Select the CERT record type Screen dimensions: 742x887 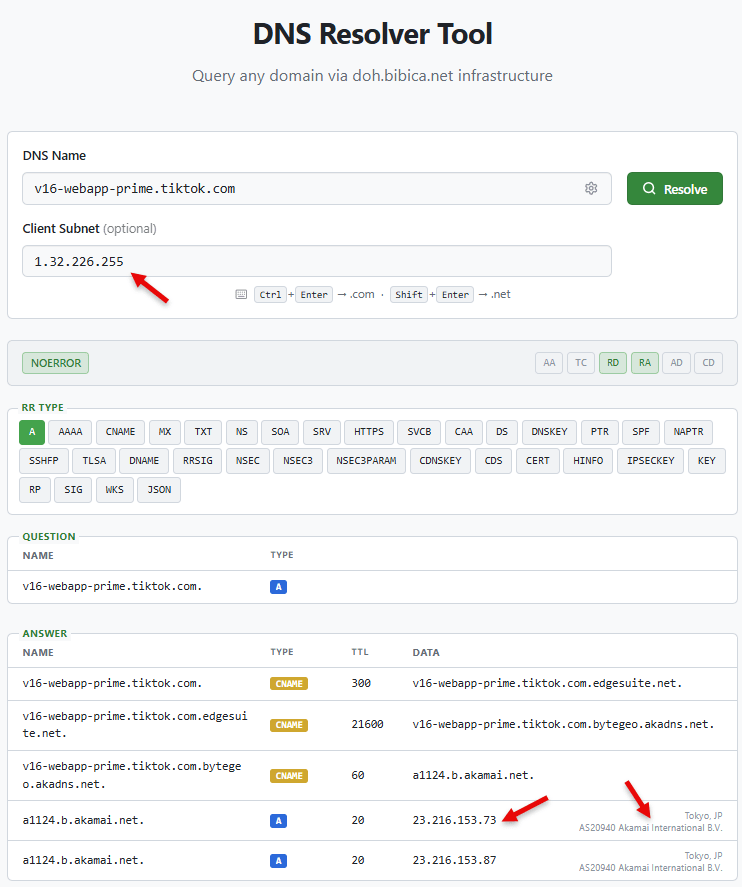537,460
